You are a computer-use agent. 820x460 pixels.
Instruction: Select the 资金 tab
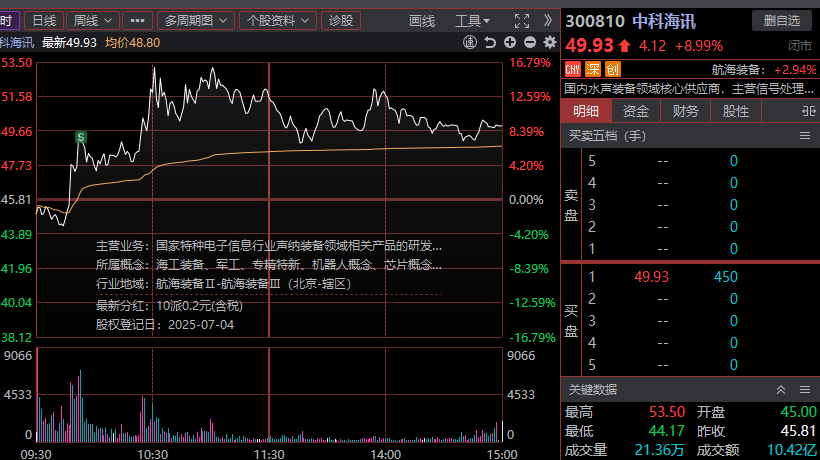tap(635, 111)
